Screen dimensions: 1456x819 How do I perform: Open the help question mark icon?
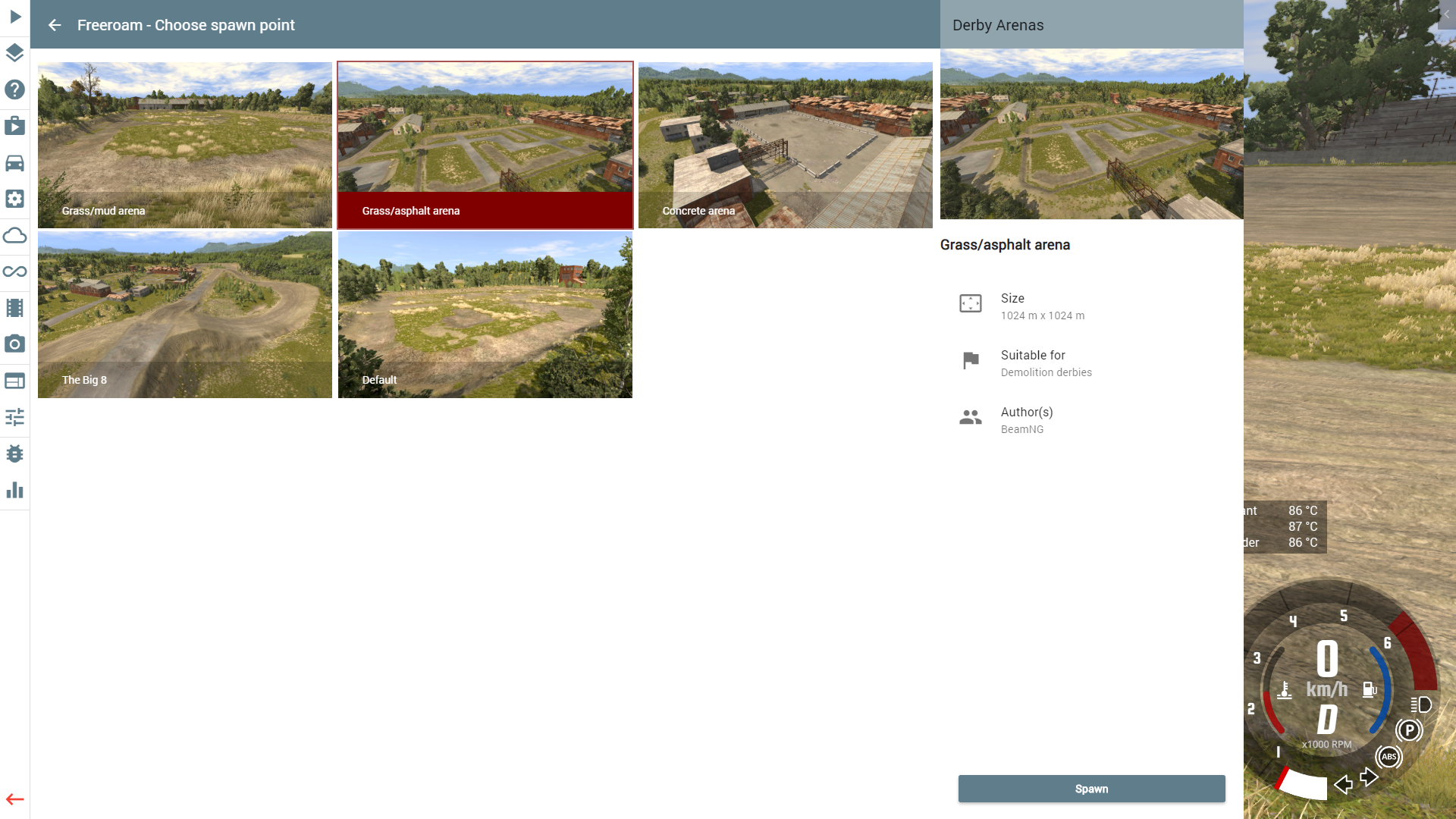pos(15,89)
